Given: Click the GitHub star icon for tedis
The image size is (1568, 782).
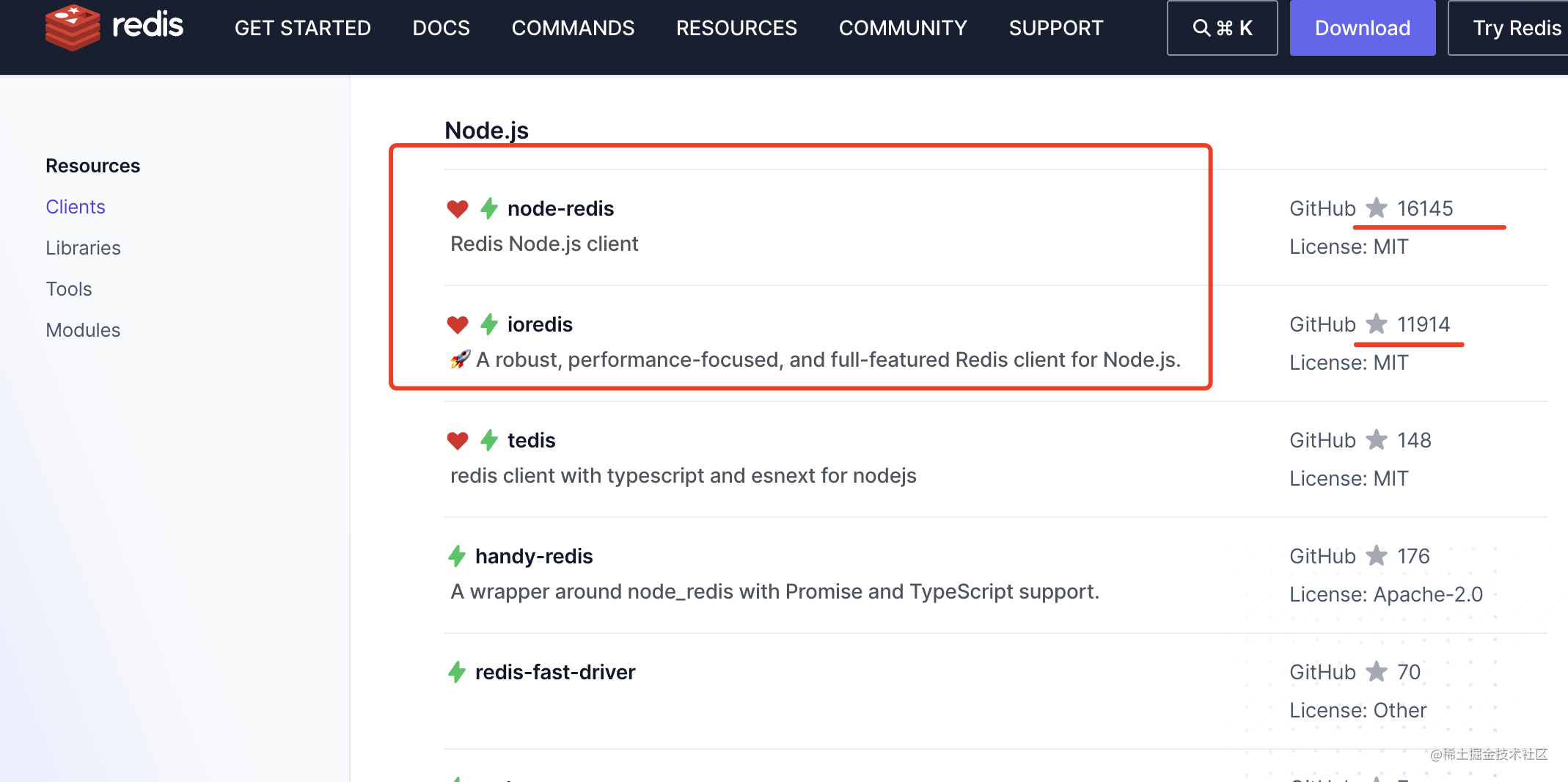Looking at the screenshot, I should pos(1377,440).
